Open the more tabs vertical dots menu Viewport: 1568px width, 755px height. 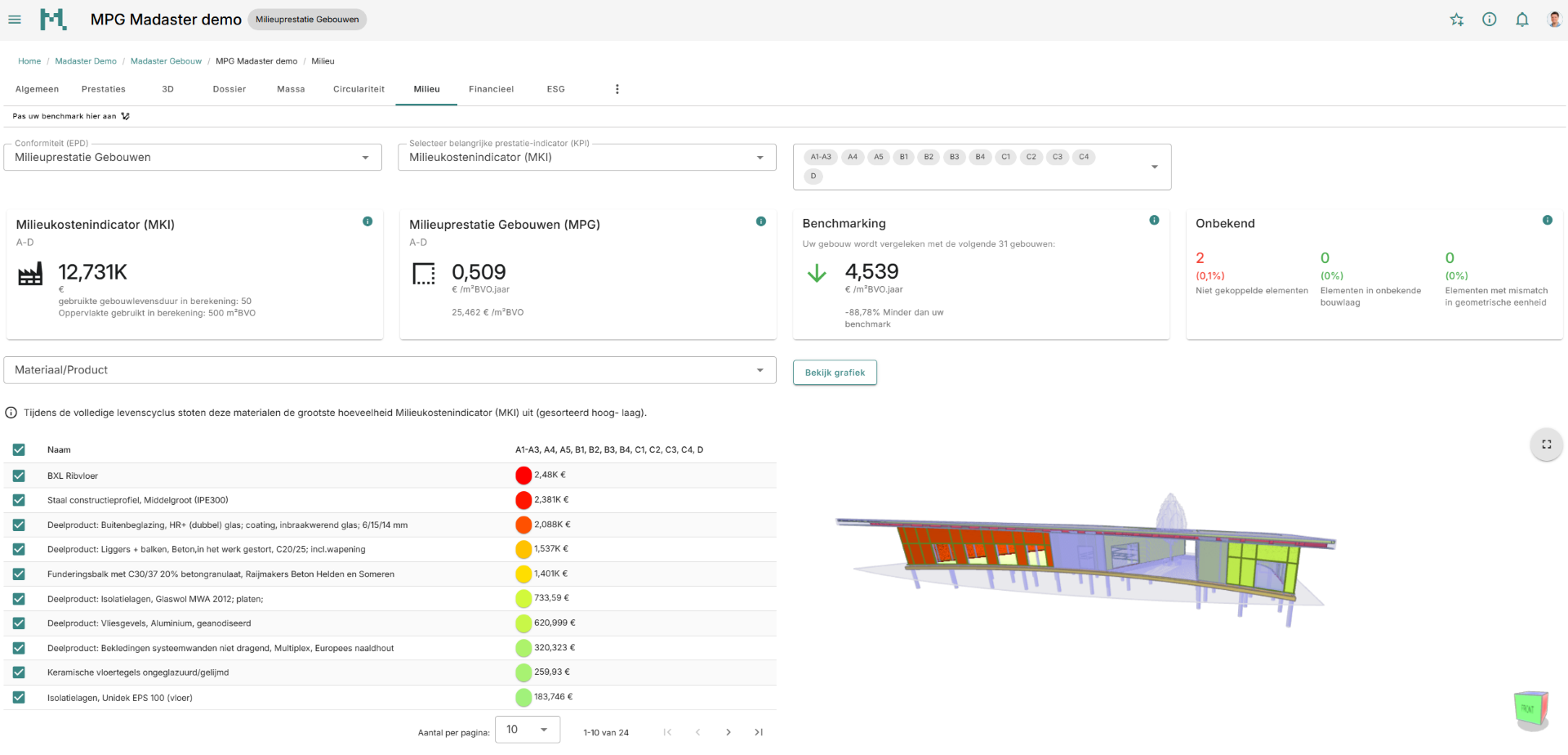click(617, 89)
